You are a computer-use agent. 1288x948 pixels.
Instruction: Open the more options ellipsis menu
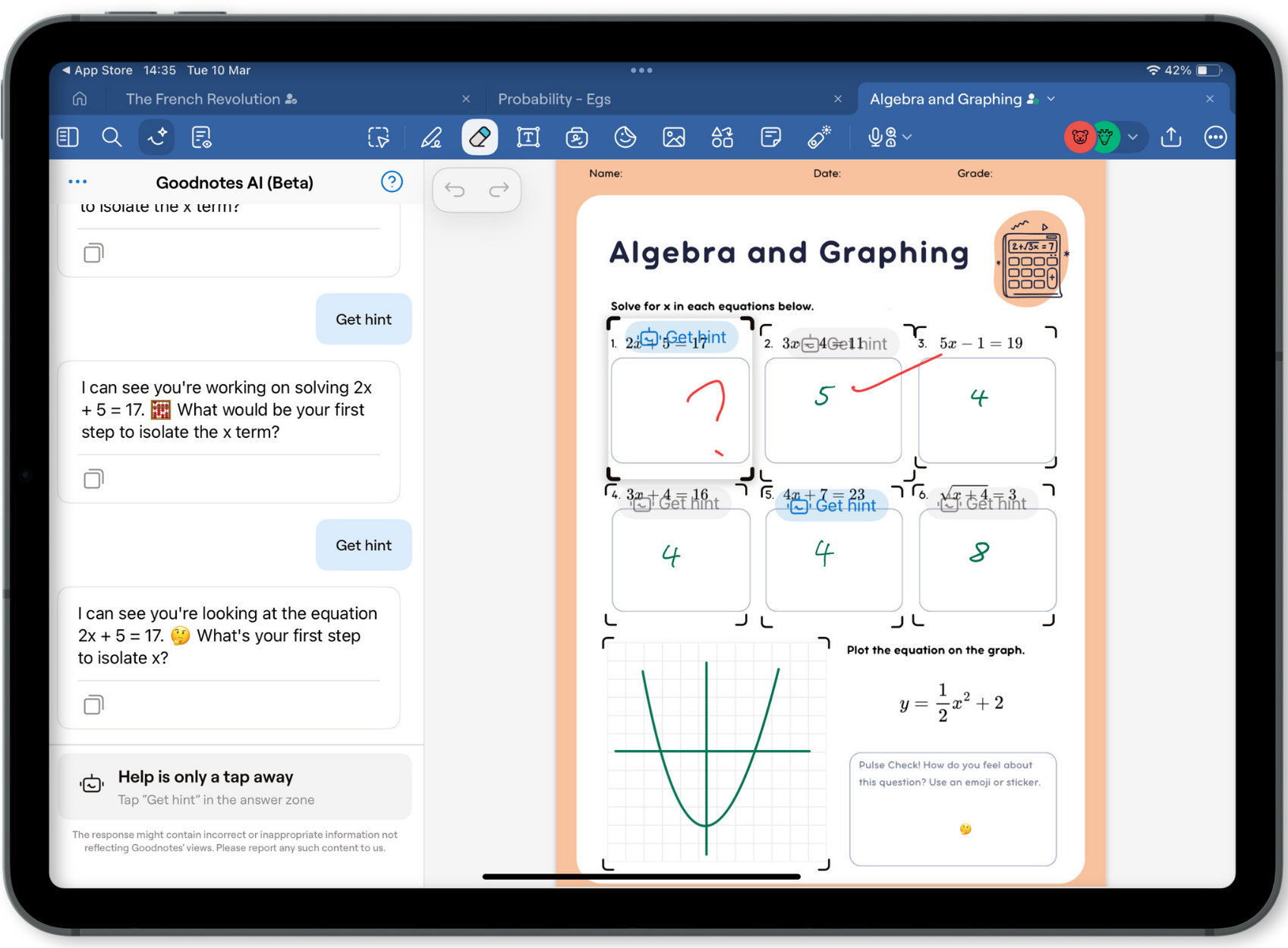pos(1215,137)
